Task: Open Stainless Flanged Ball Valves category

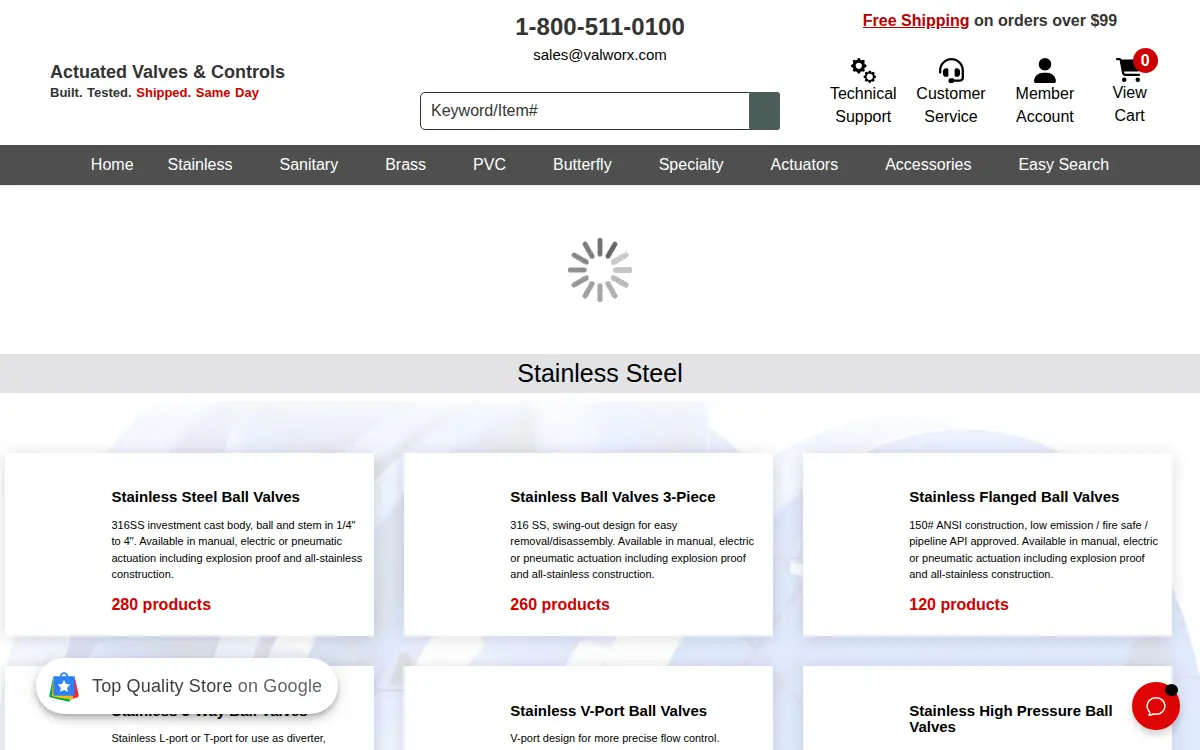Action: pyautogui.click(x=1014, y=497)
